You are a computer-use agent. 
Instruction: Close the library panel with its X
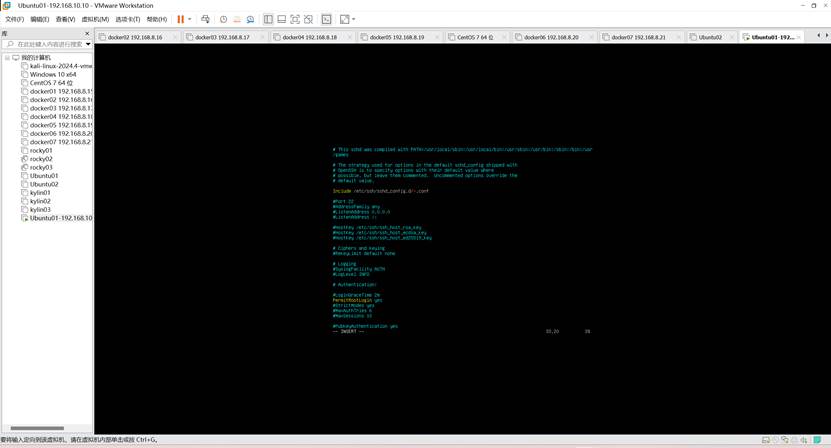pos(87,33)
